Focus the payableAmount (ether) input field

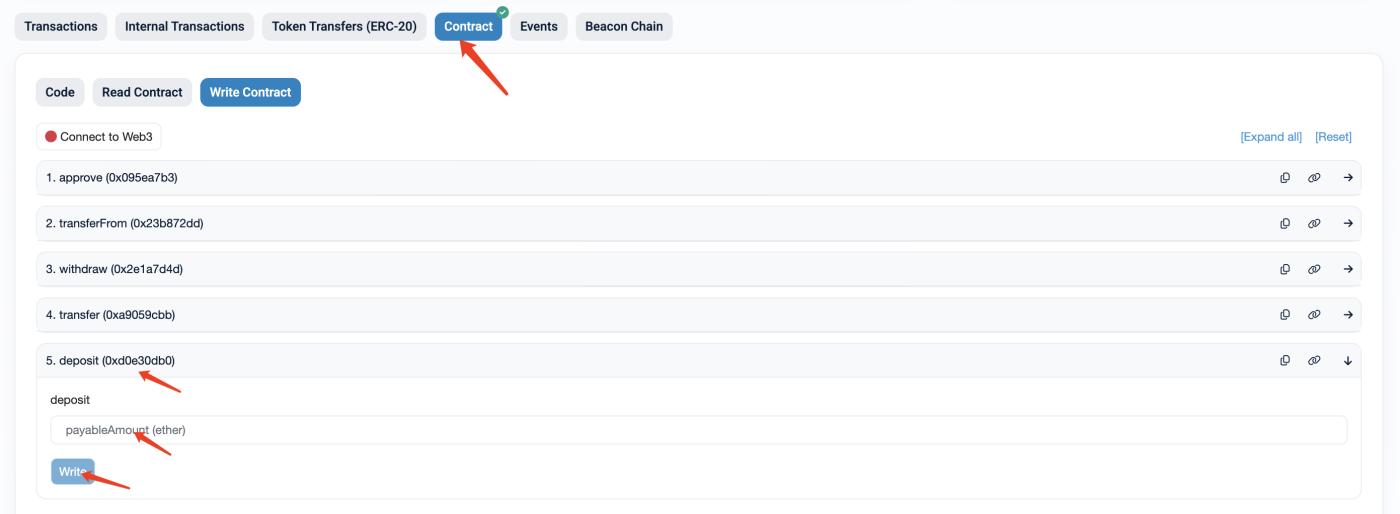(698, 430)
